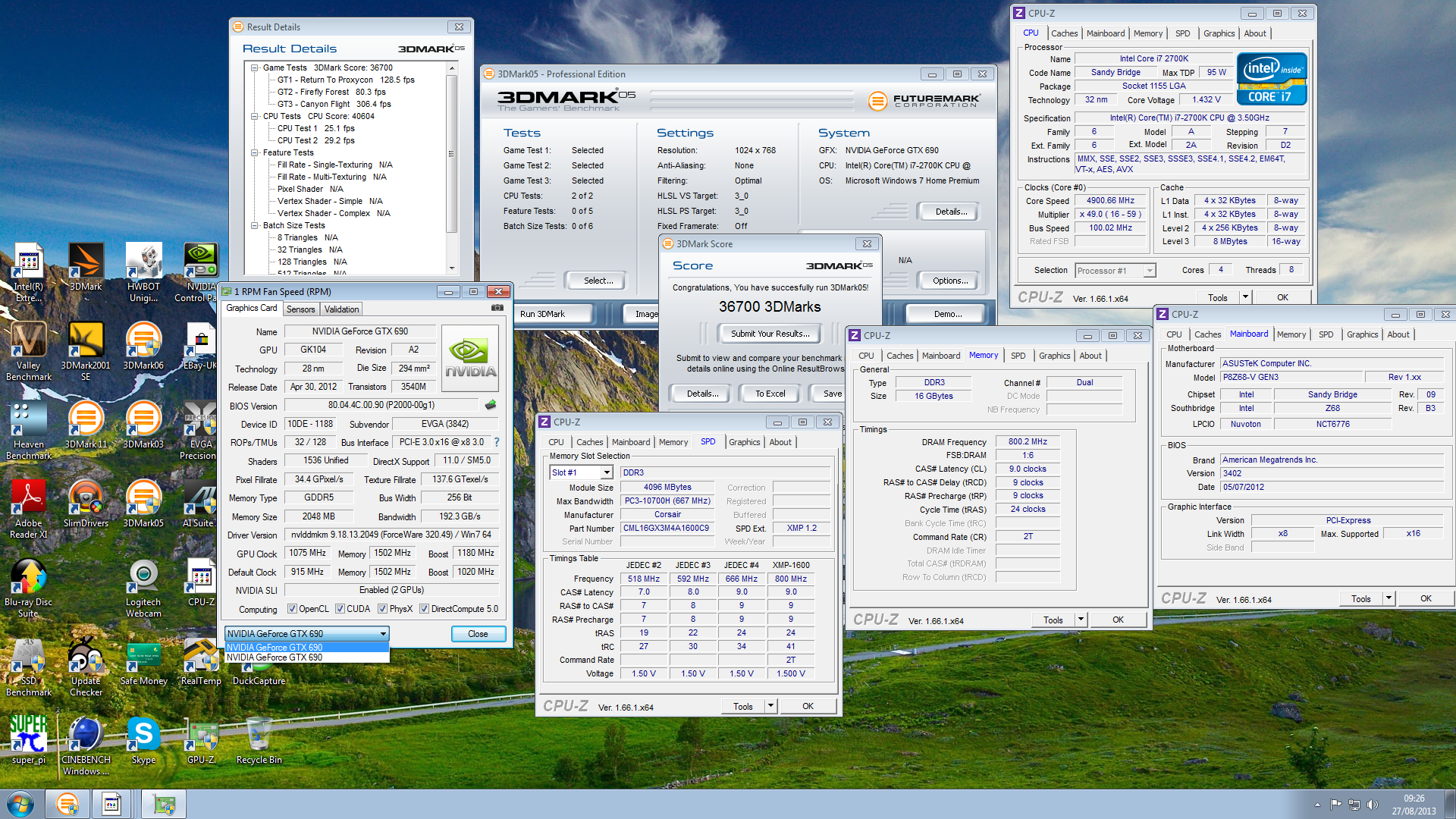Collapse Batch Size Tests tree node

255,225
